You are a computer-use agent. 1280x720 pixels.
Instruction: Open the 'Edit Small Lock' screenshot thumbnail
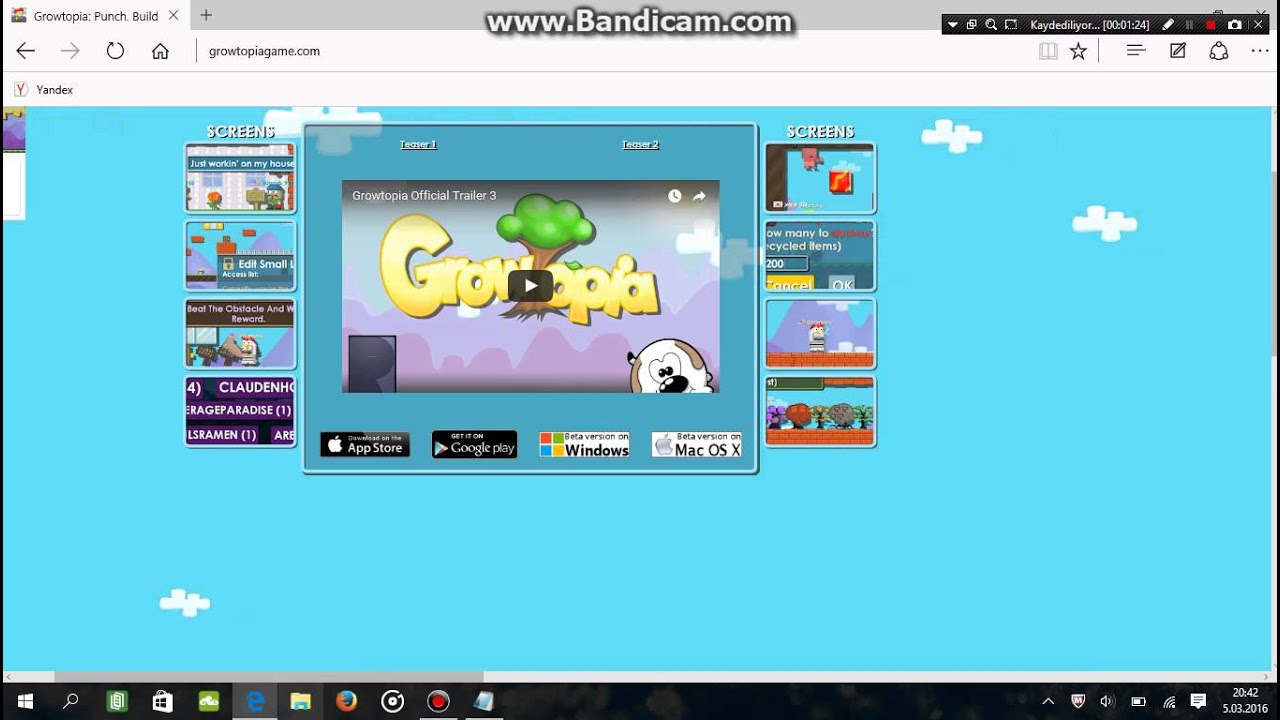240,256
